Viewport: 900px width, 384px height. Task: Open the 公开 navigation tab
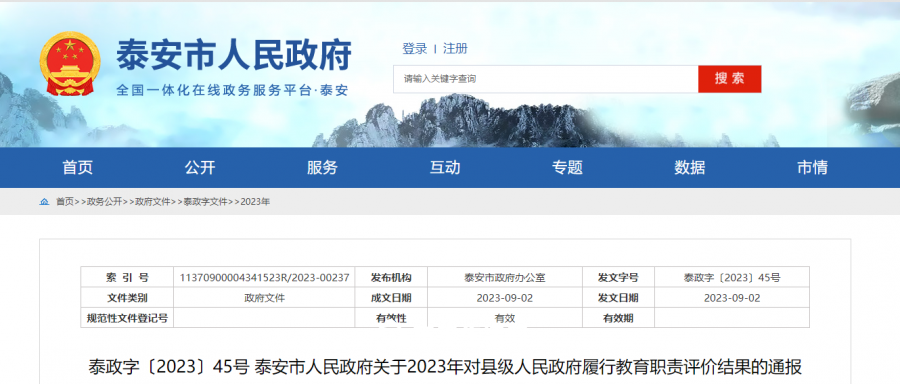[200, 168]
